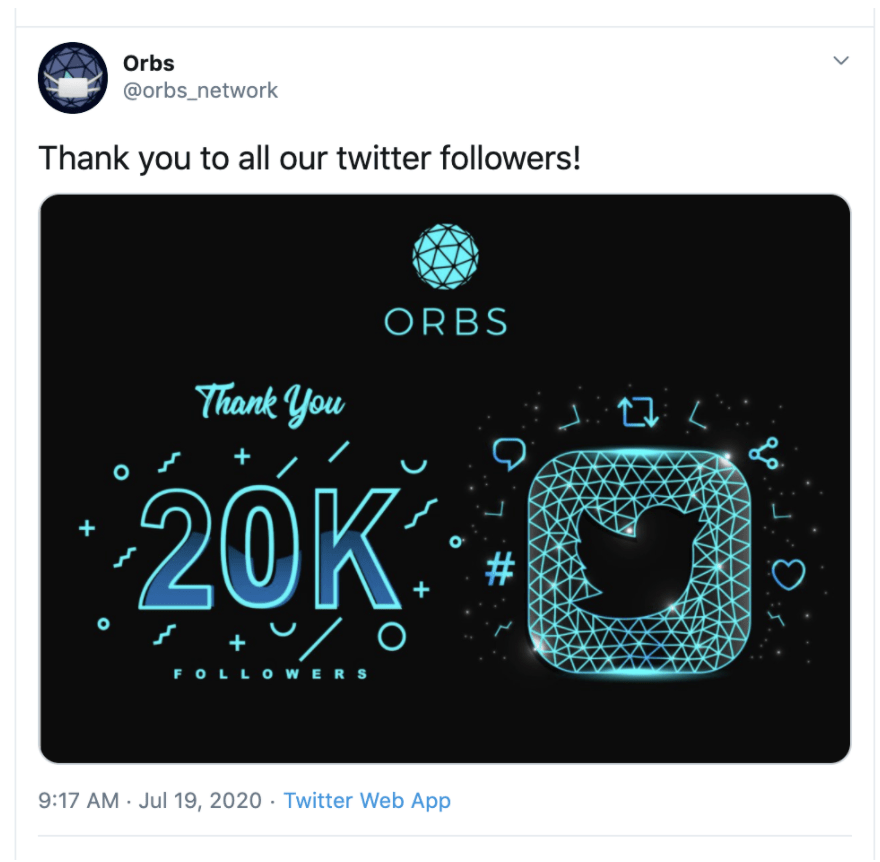
Task: Click the teal Orbs sphere logo
Action: [445, 256]
